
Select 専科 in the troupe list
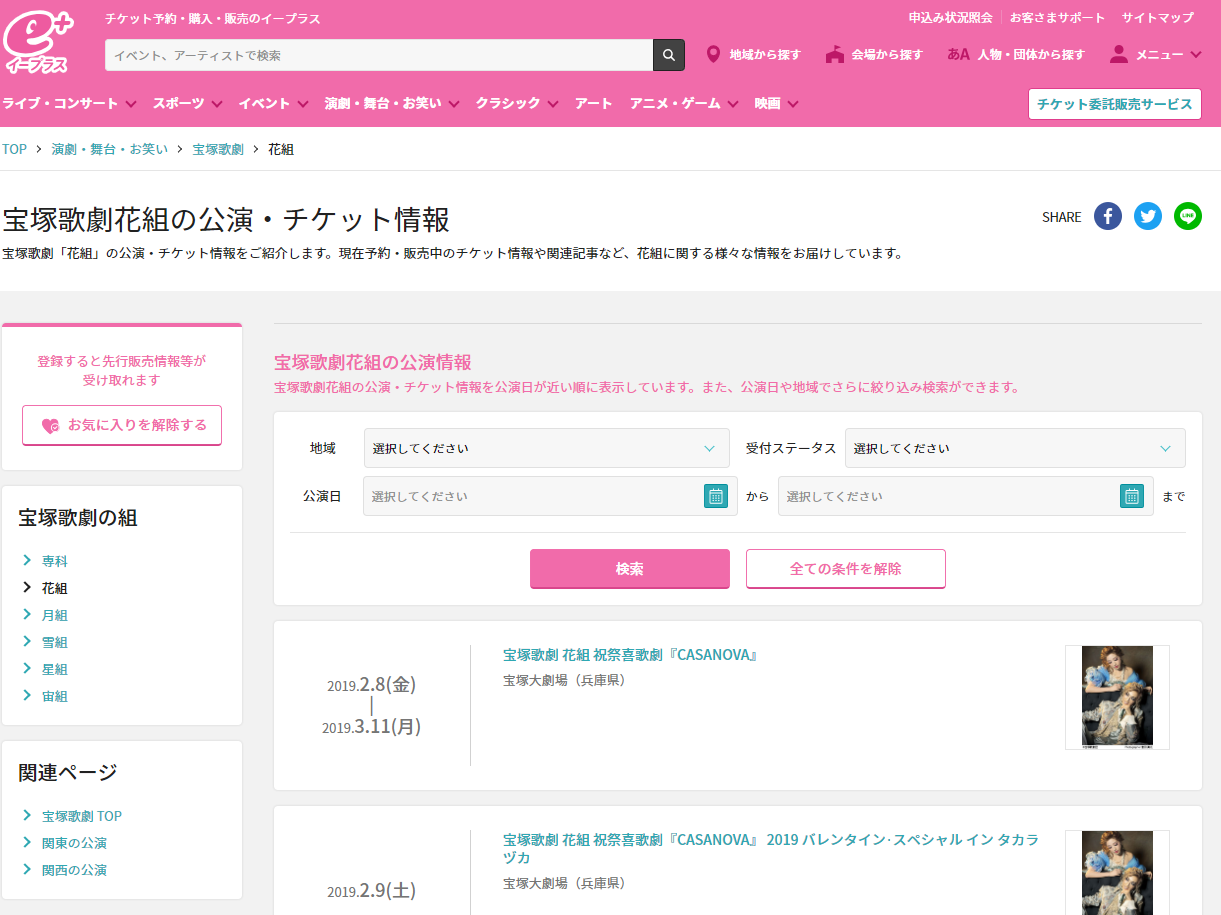point(55,561)
